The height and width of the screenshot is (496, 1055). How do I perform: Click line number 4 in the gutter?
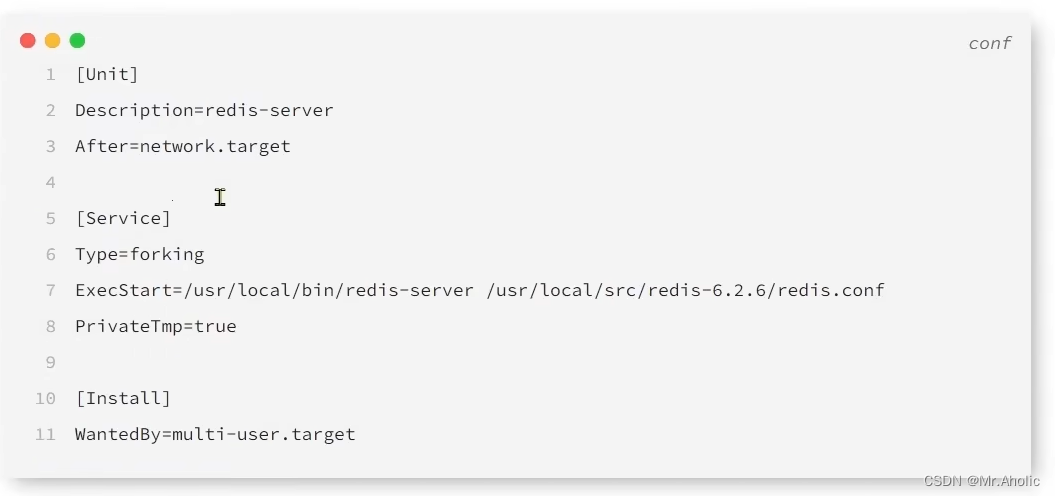pos(50,182)
